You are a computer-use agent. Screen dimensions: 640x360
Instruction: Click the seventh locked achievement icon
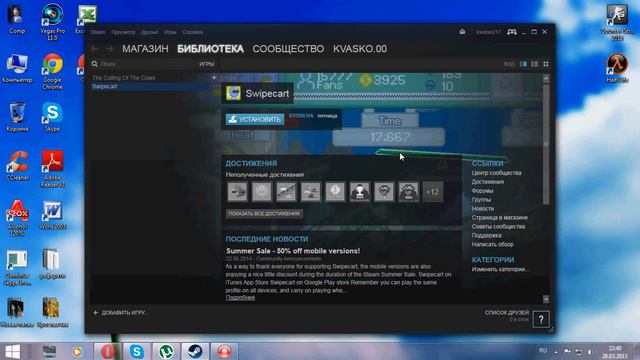[384, 191]
